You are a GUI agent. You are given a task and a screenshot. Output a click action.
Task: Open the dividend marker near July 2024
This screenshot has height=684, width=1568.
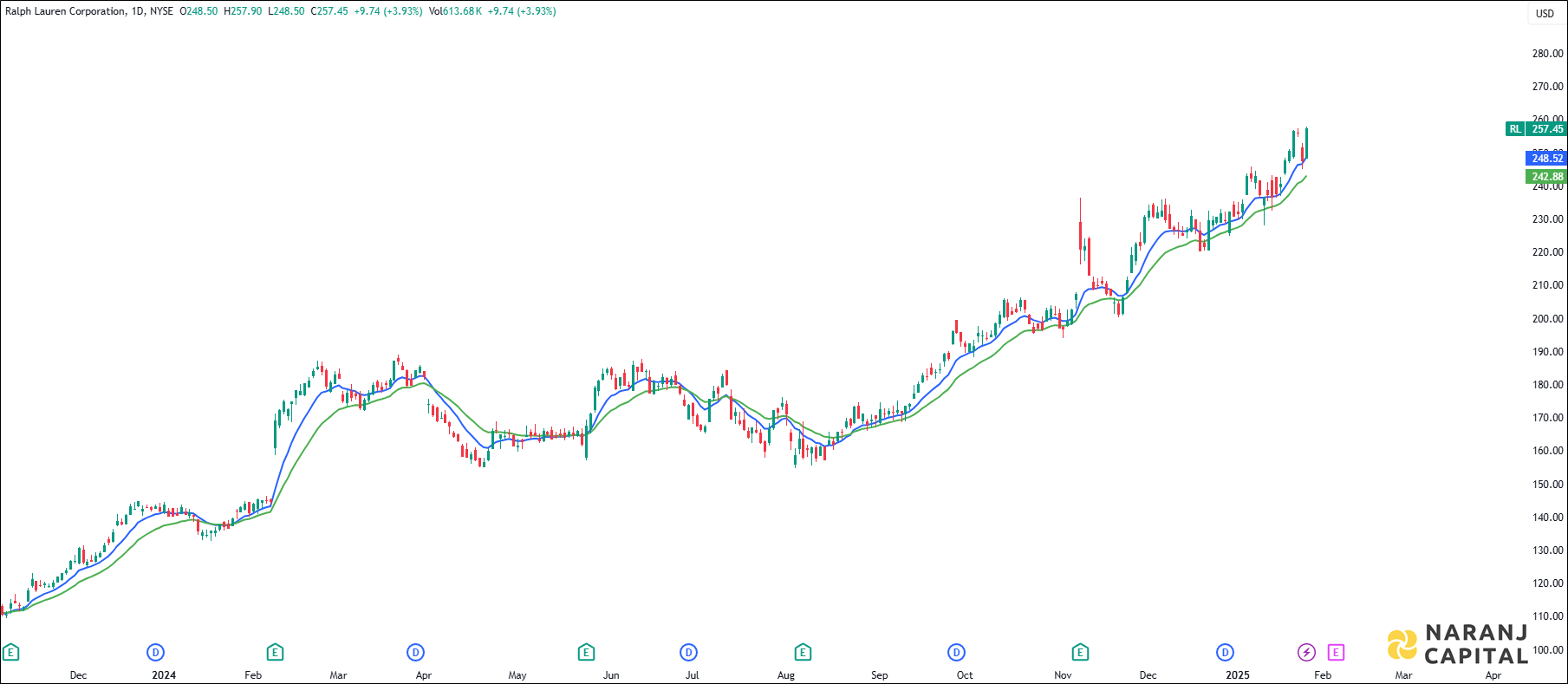coord(689,652)
